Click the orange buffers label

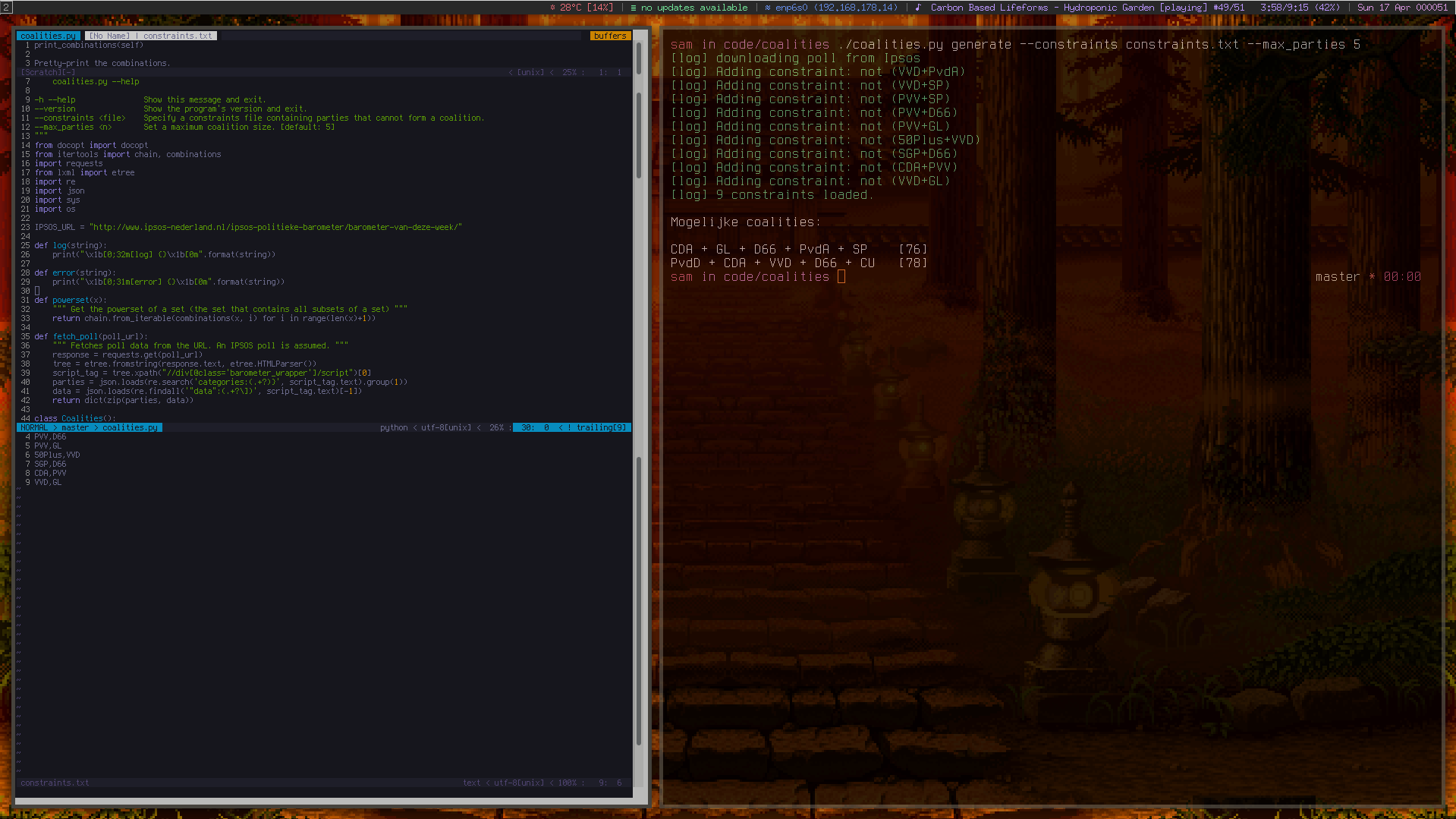click(610, 36)
